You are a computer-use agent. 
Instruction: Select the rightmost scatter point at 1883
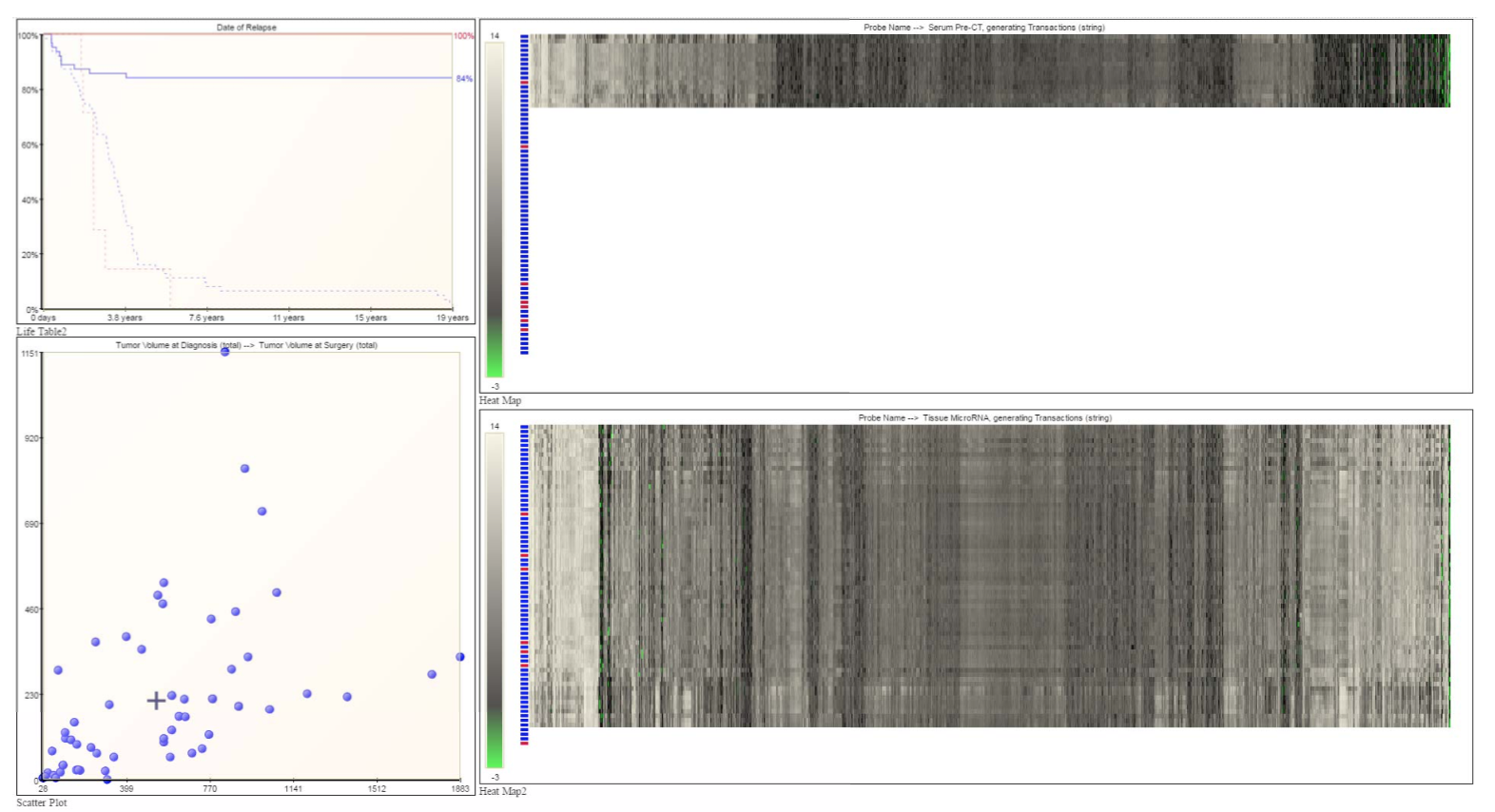click(460, 657)
